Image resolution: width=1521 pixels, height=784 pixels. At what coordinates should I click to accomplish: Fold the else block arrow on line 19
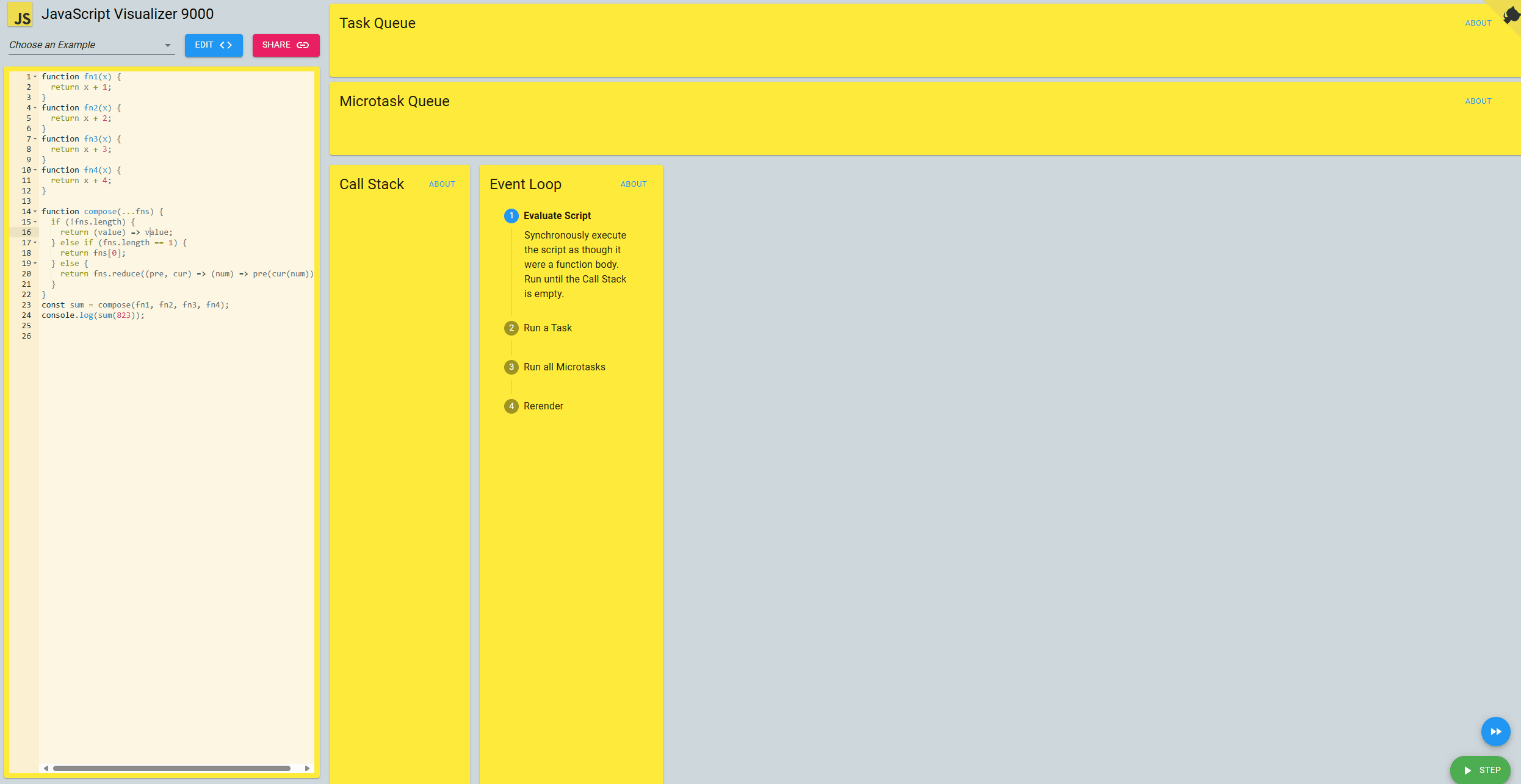point(35,264)
